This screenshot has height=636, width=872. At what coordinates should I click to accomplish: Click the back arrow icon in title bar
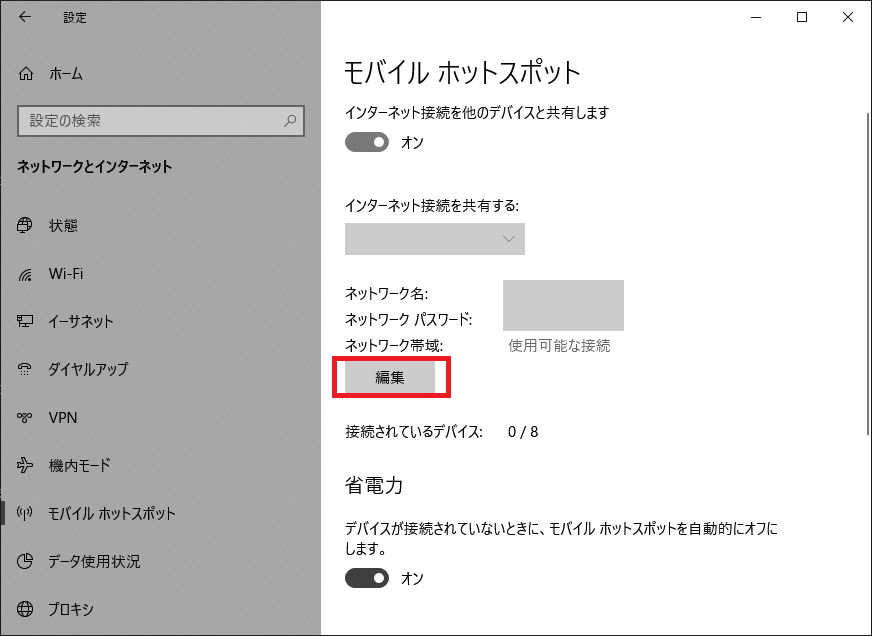pyautogui.click(x=24, y=17)
